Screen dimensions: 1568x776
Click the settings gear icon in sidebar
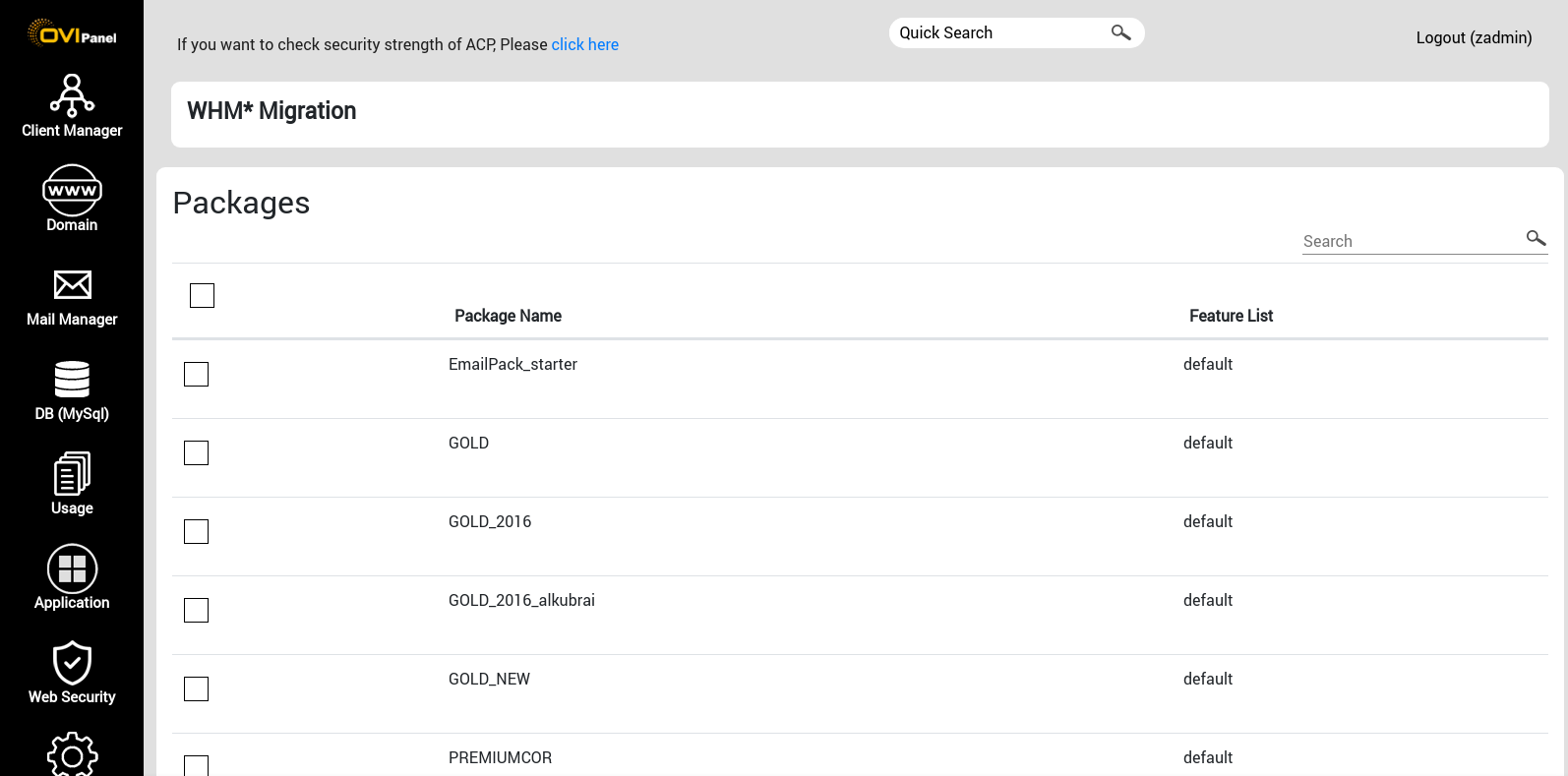tap(72, 755)
